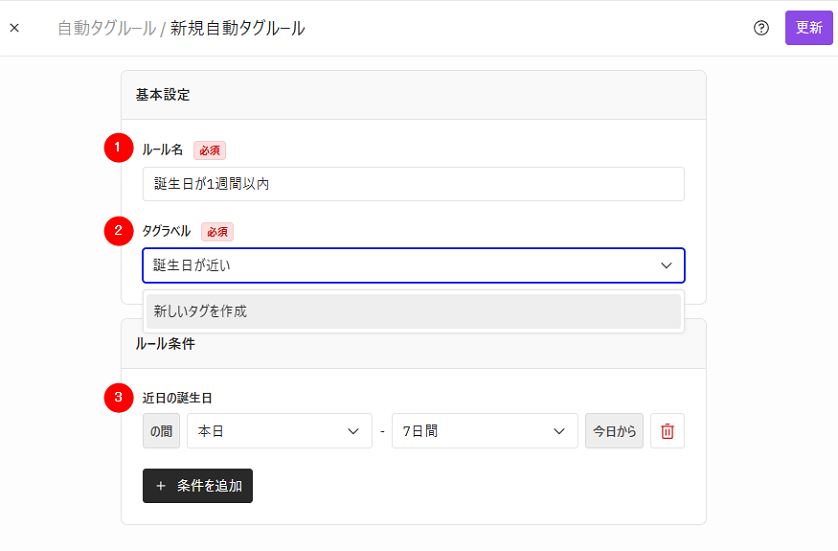Viewport: 838px width, 551px height.
Task: Click the purple 更新 button
Action: pos(809,28)
